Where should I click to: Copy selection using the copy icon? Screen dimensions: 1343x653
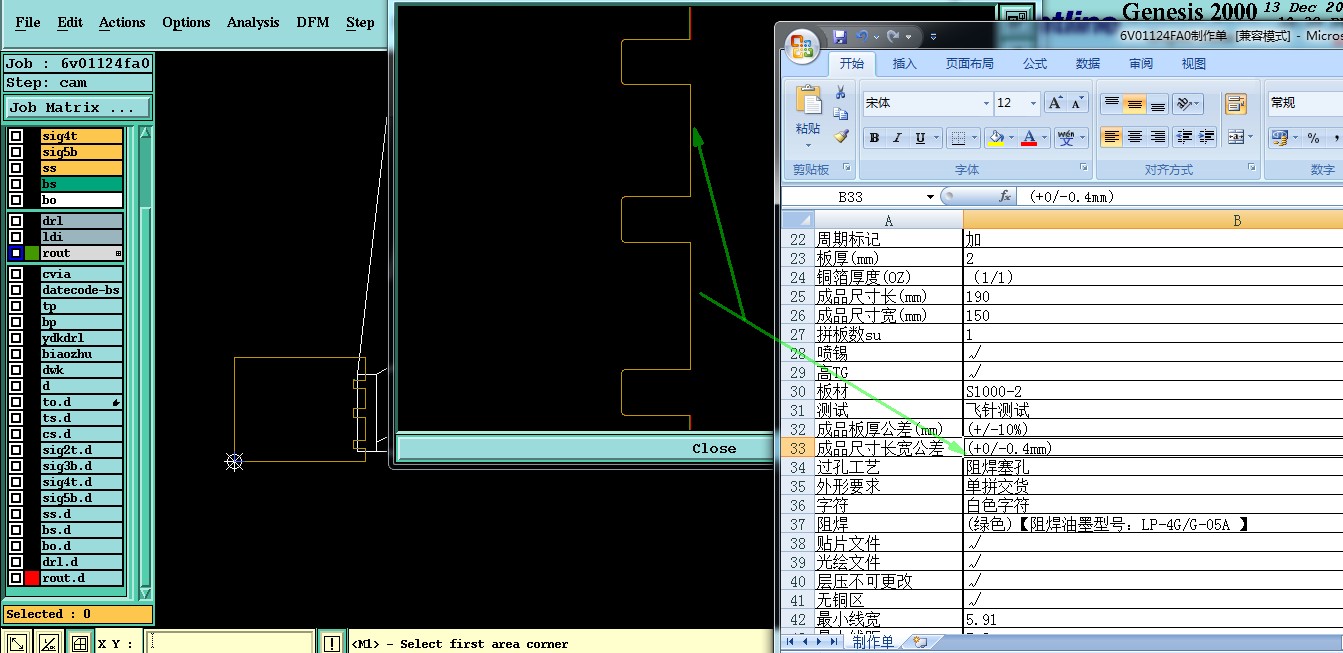click(x=841, y=114)
